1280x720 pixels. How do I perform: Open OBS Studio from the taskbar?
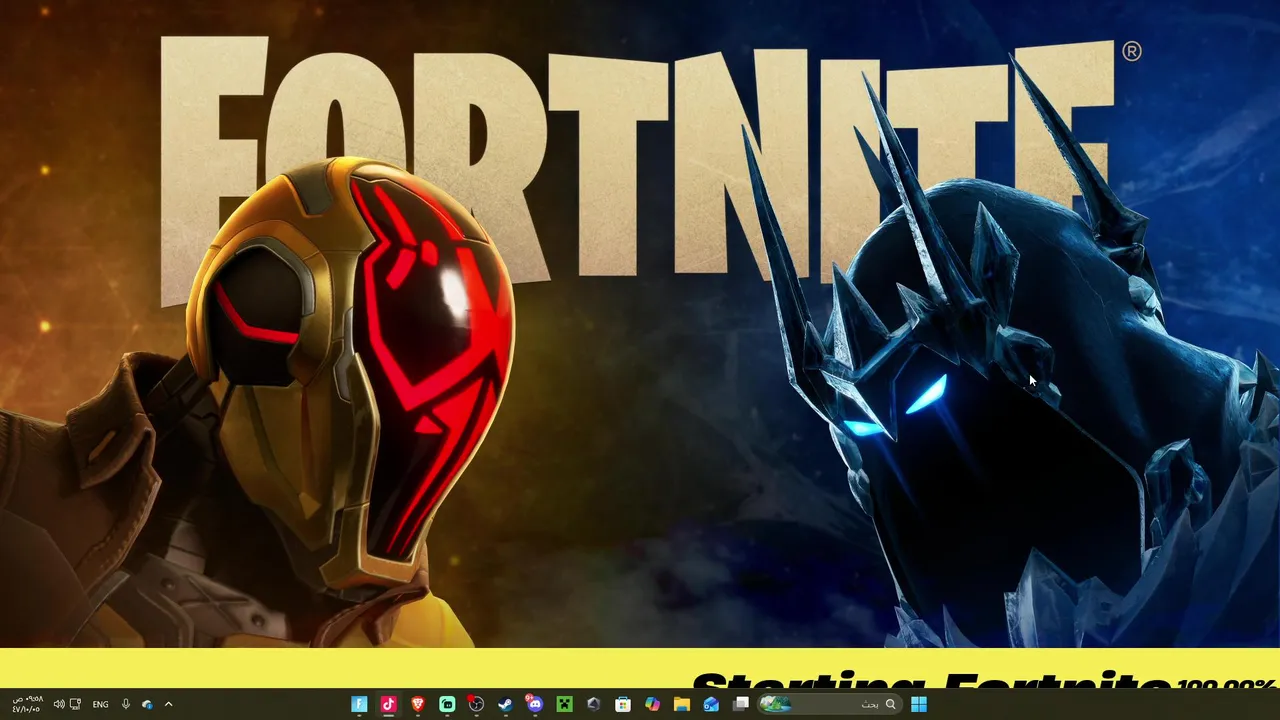click(x=476, y=704)
